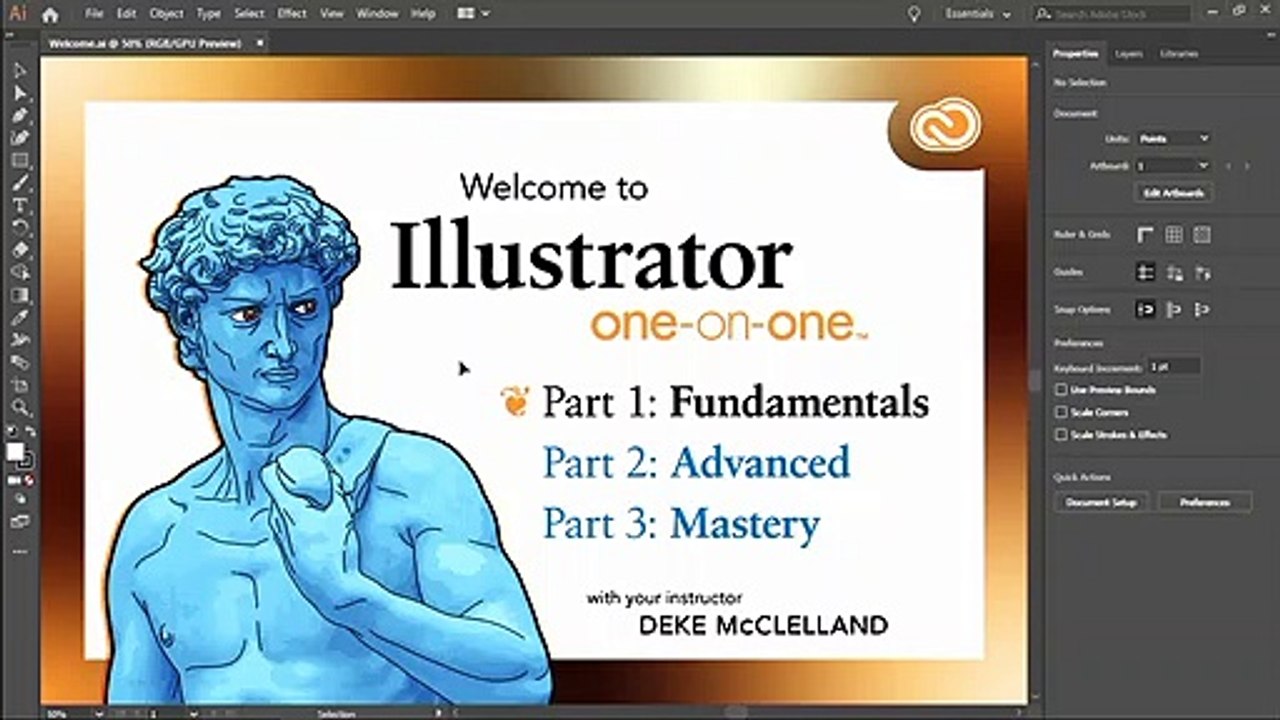Select the Symbol Sprayer tool

point(19,340)
